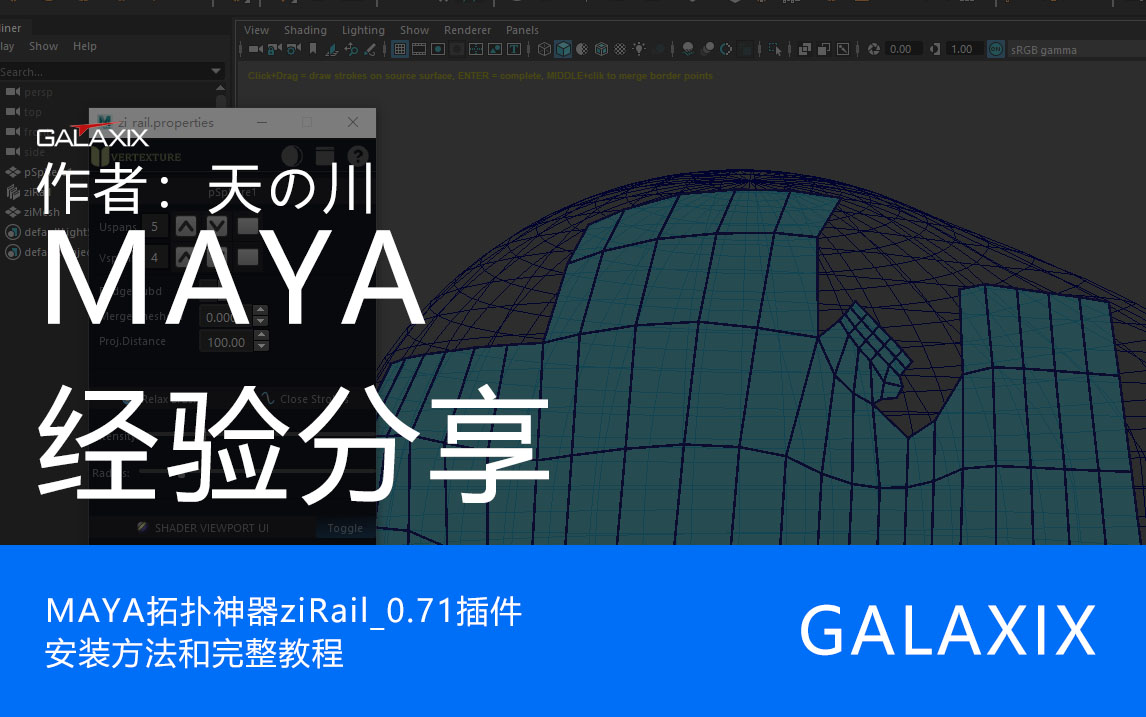Image resolution: width=1146 pixels, height=717 pixels.
Task: Click the bookmark icon in viewport toolbar
Action: click(312, 49)
